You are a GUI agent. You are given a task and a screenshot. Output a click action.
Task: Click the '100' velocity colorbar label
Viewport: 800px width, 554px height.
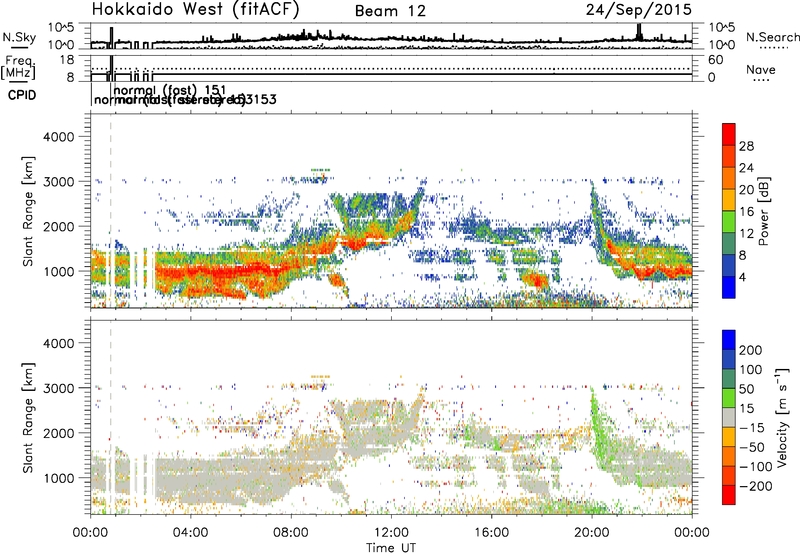751,370
